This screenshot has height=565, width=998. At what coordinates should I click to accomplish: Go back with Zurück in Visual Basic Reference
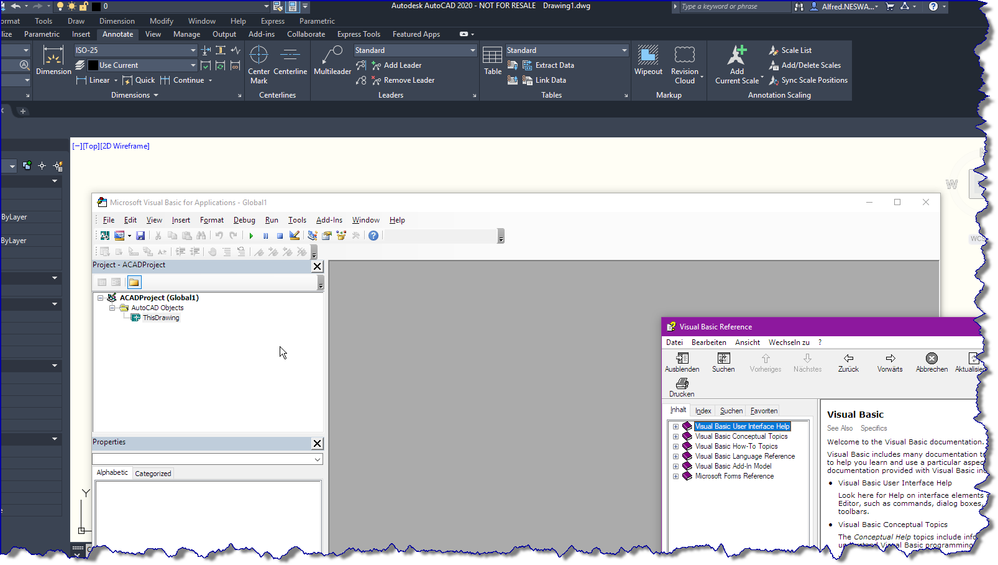(x=848, y=362)
